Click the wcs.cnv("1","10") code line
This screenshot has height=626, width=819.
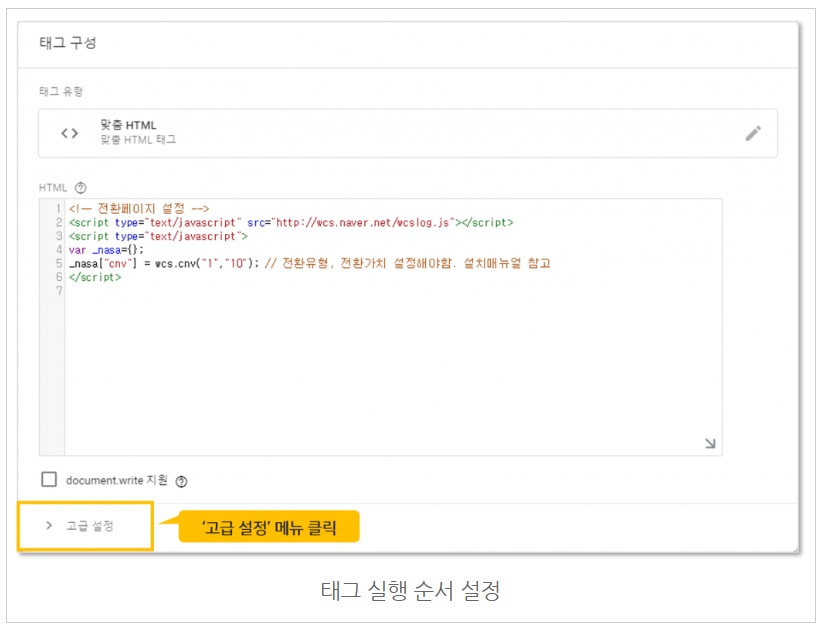point(309,263)
